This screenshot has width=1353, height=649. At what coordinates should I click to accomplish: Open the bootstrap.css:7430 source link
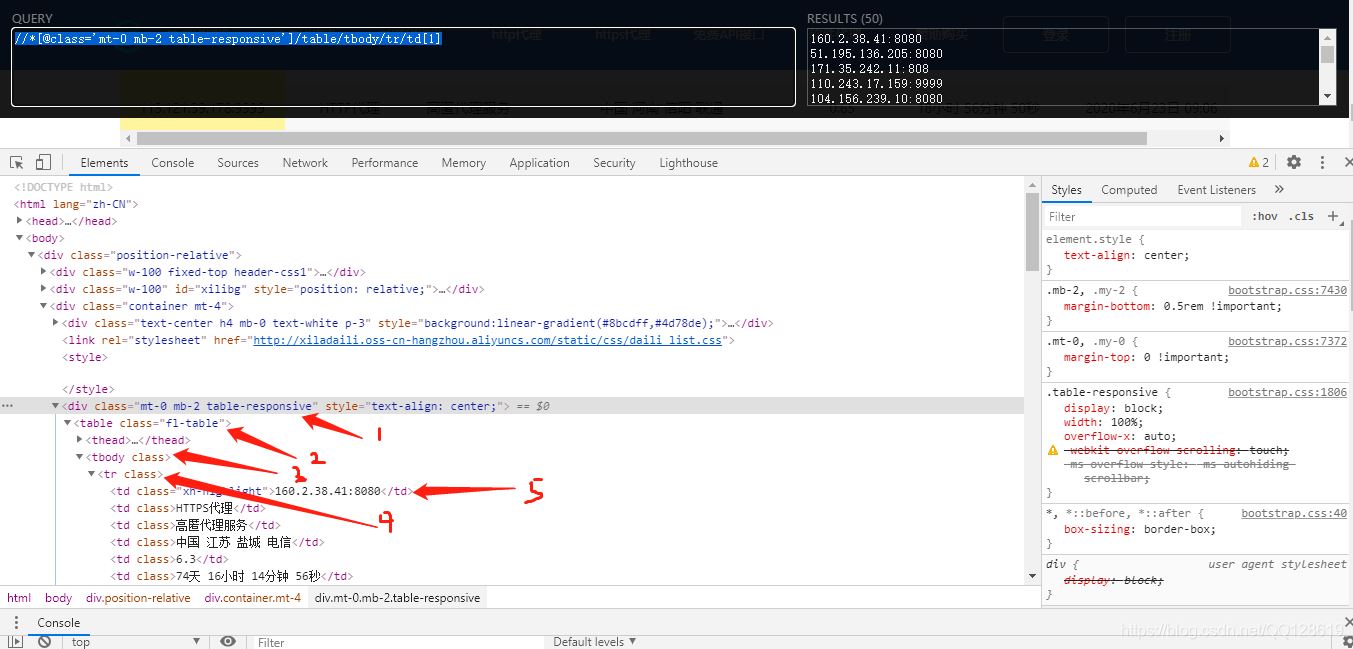click(1287, 289)
